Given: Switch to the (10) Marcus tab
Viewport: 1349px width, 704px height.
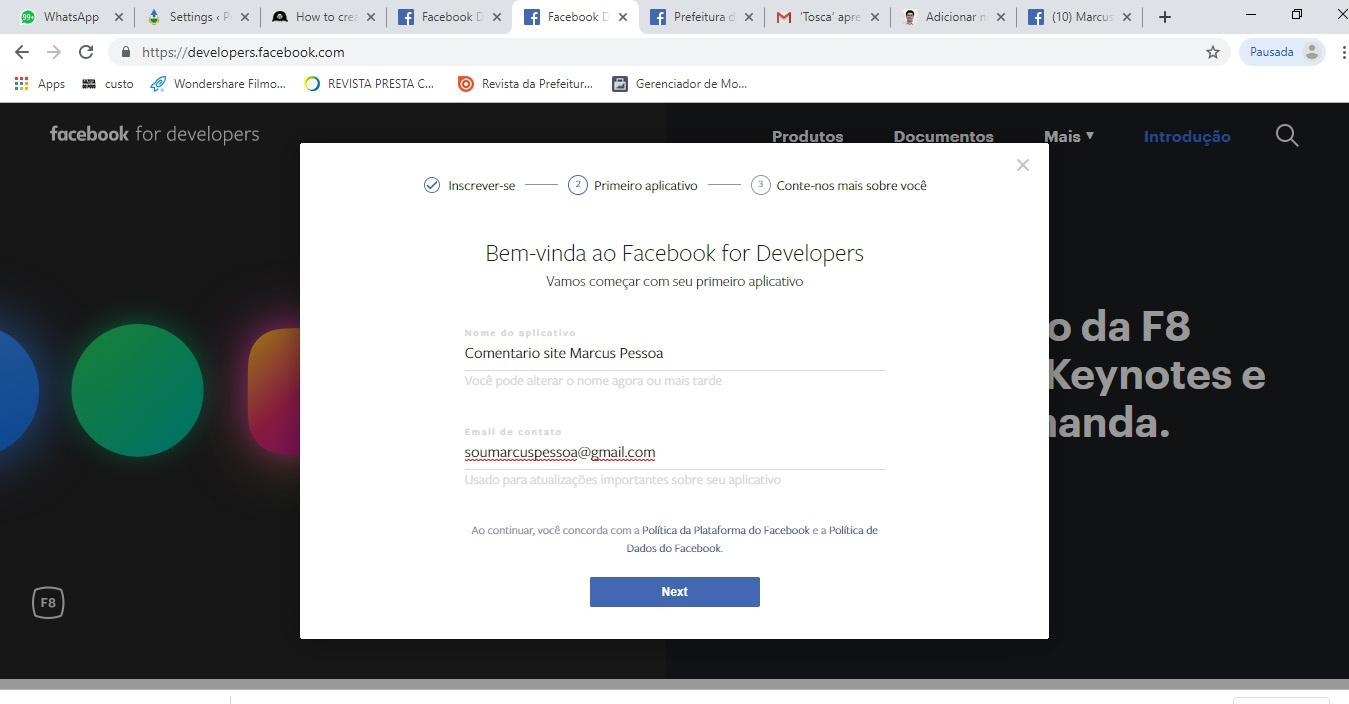Looking at the screenshot, I should [x=1081, y=17].
